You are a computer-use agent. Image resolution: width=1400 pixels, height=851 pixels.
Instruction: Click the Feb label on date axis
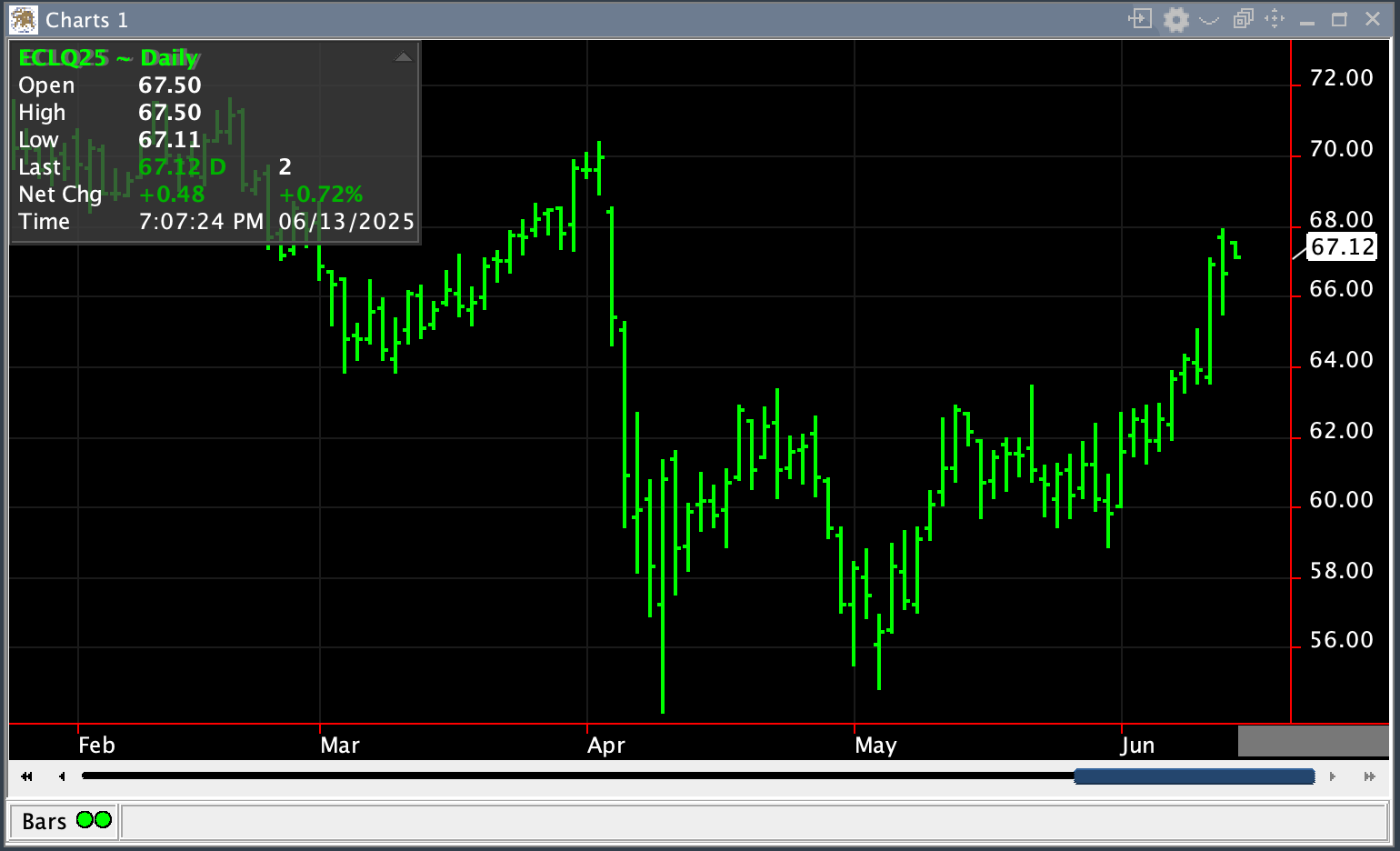pyautogui.click(x=96, y=746)
